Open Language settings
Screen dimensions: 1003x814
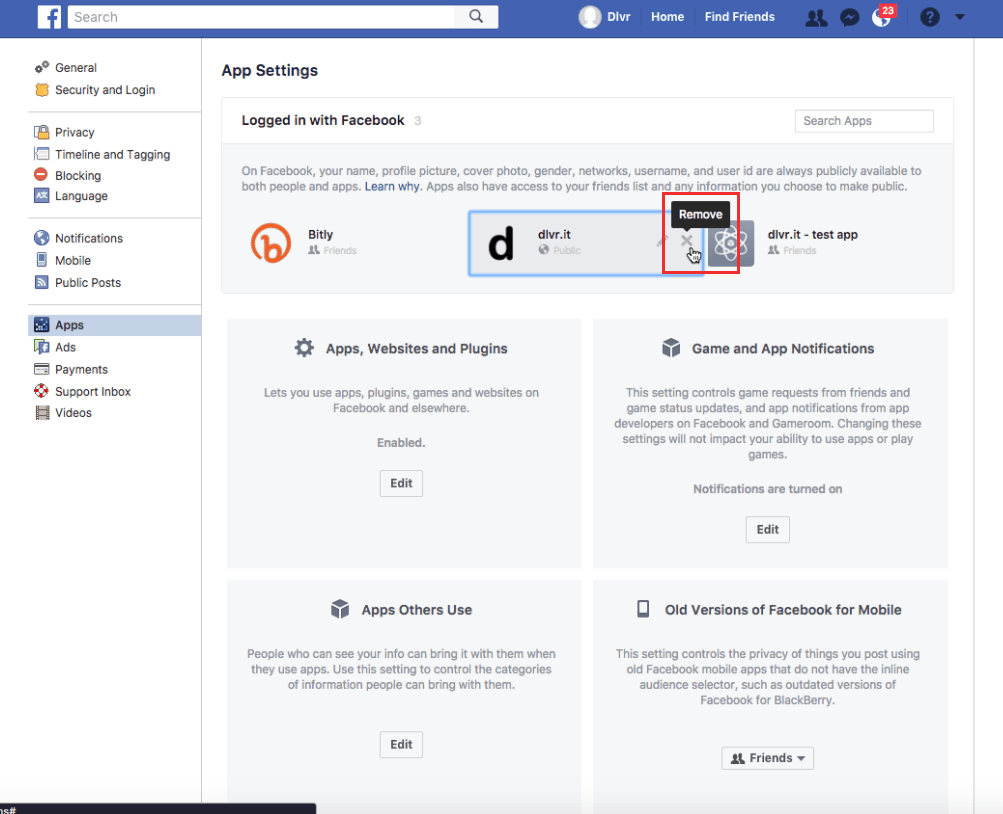[81, 196]
